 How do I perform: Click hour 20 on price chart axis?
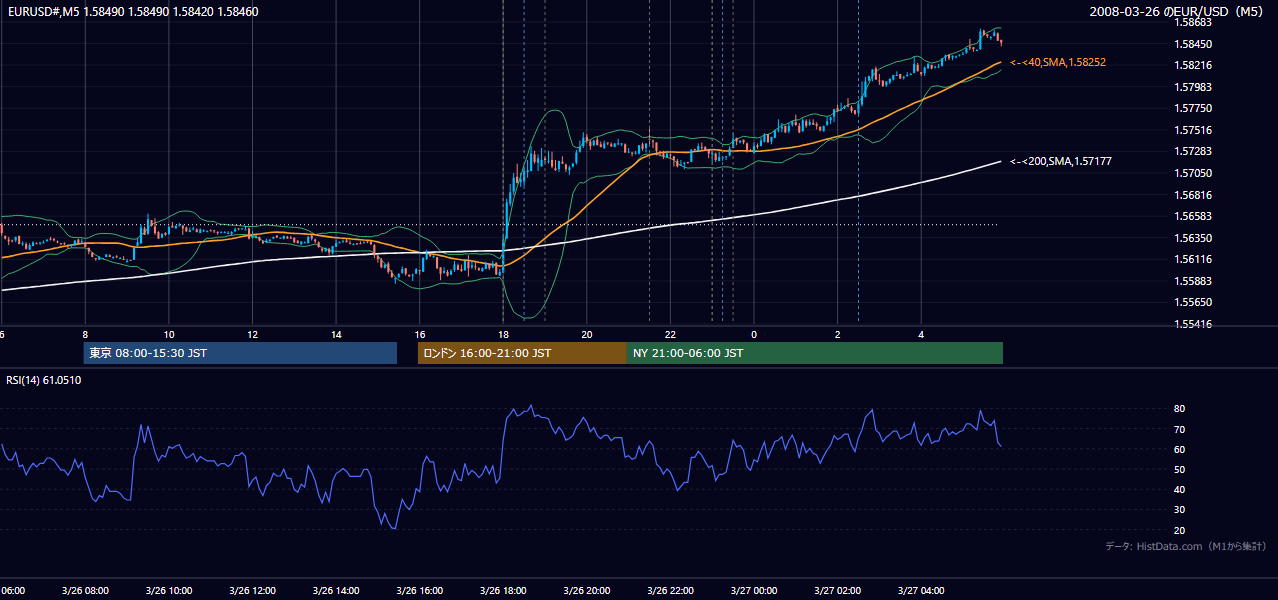pyautogui.click(x=587, y=334)
